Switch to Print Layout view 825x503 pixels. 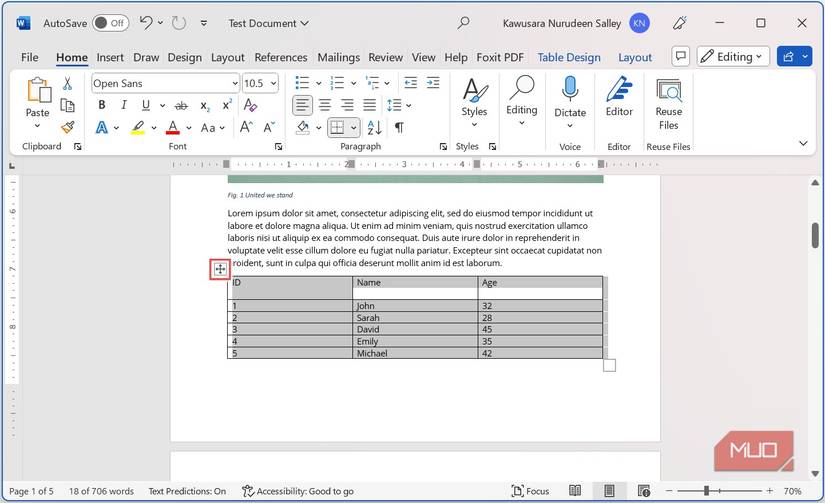point(609,490)
